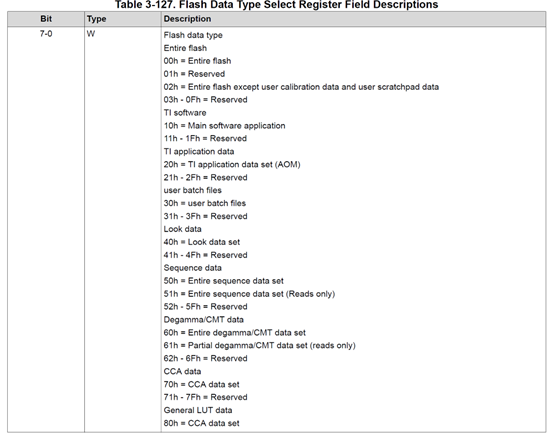The image size is (554, 438).
Task: Click the 'W' type cell
Action: click(x=91, y=34)
